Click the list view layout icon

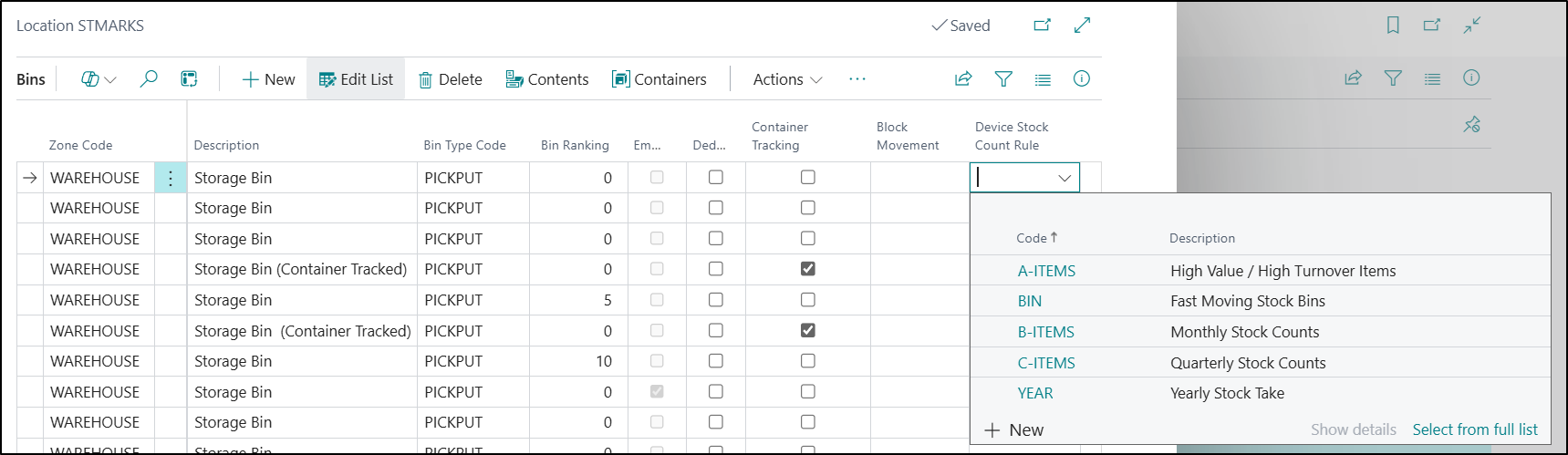click(1043, 79)
